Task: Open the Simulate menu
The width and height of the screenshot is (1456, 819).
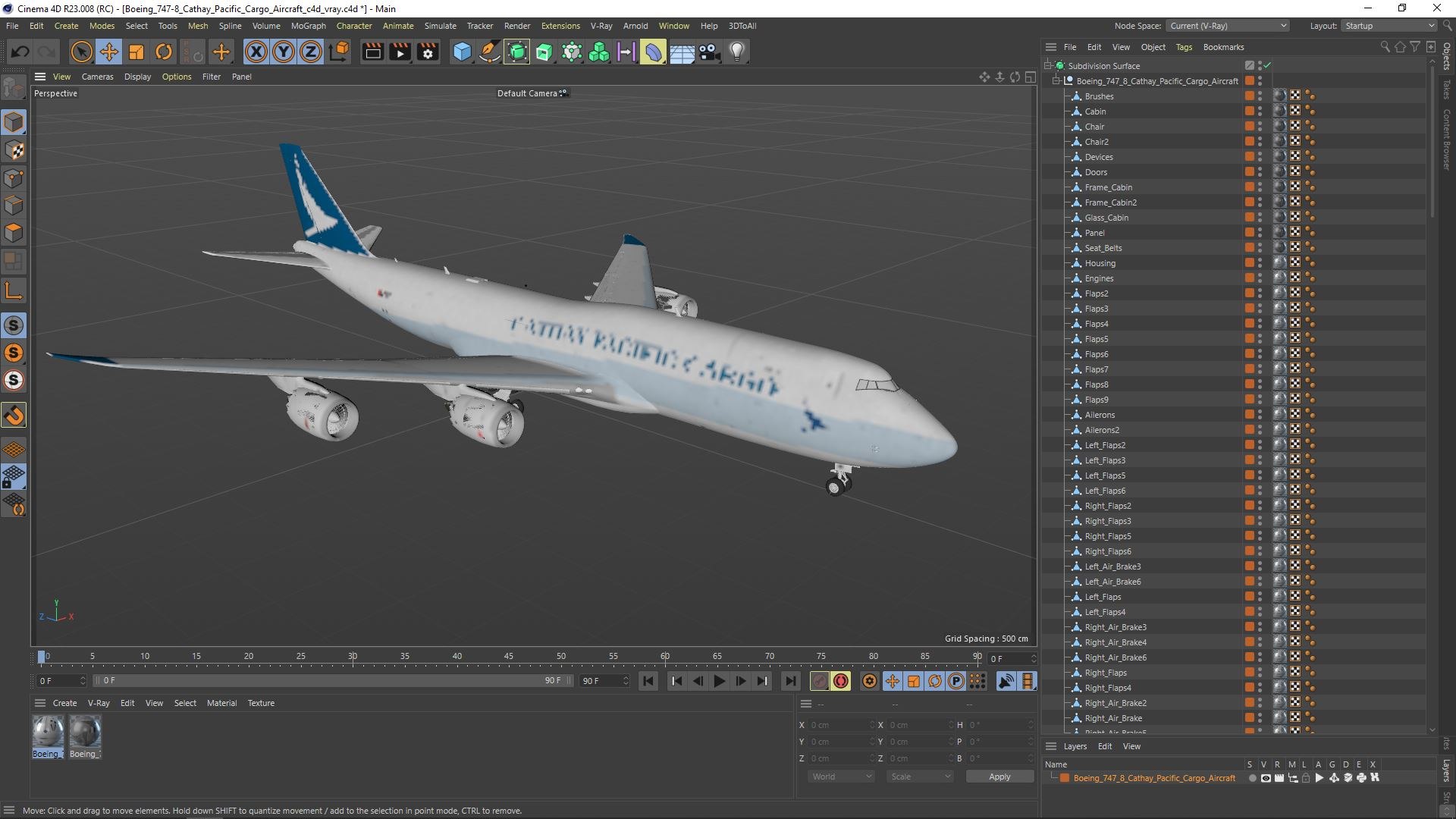Action: tap(440, 26)
